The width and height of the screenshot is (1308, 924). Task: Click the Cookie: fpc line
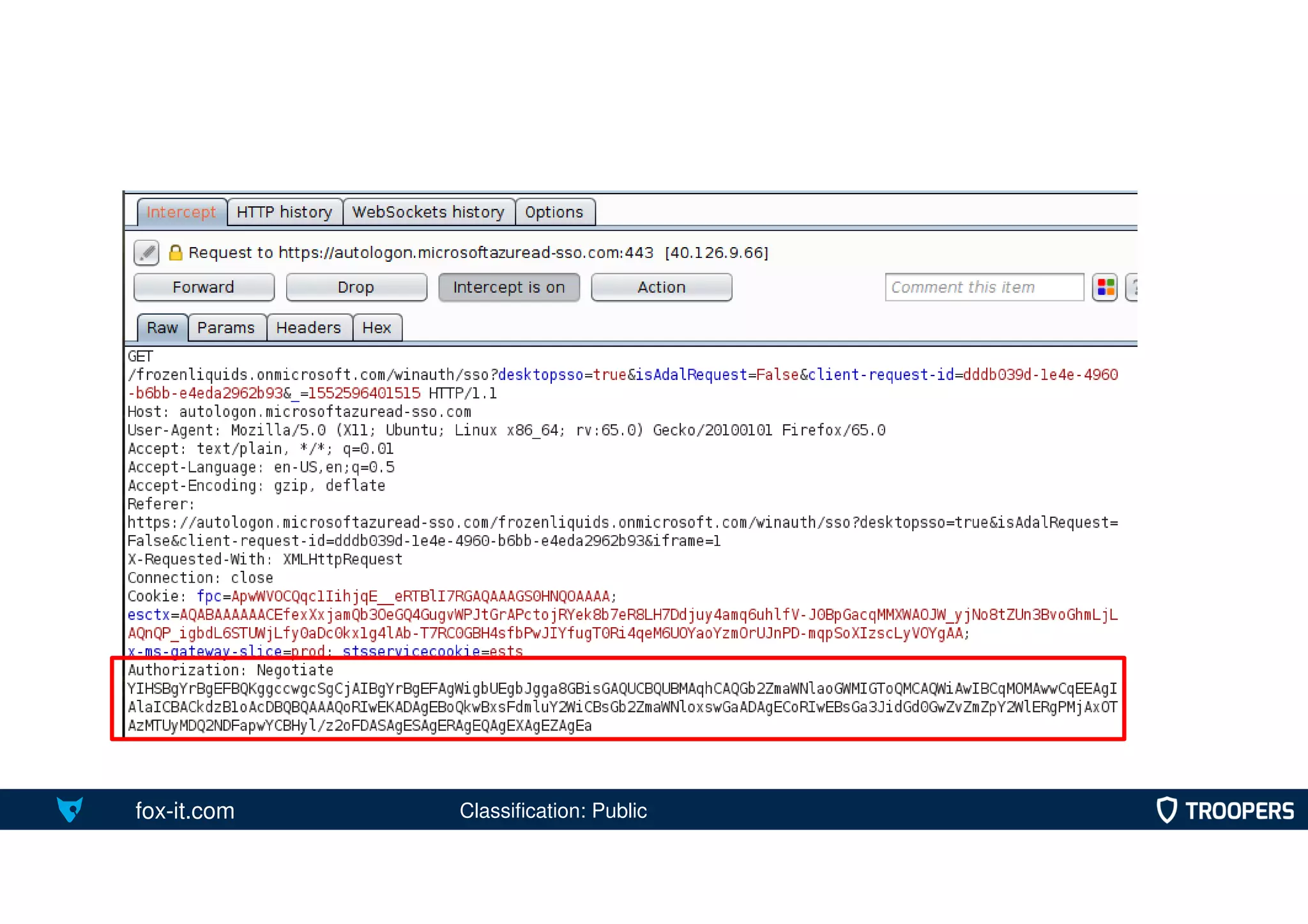point(372,596)
